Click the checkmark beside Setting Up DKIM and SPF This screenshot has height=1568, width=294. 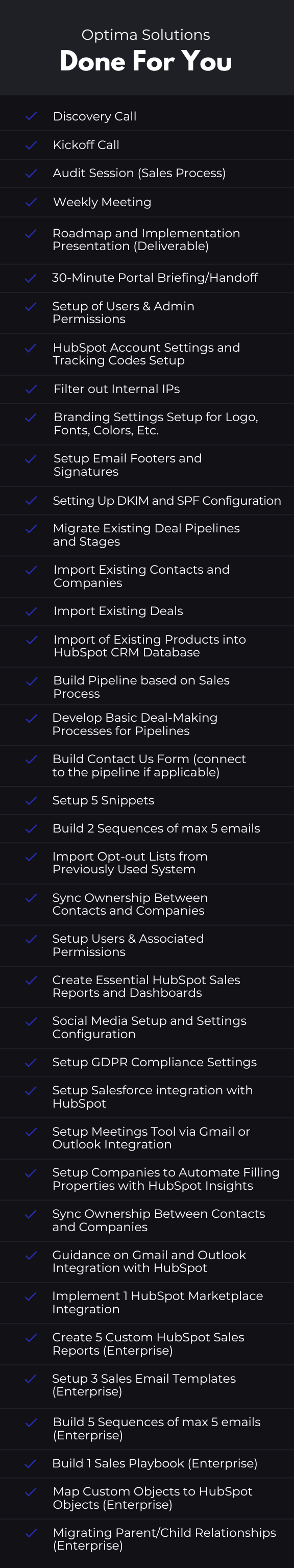coord(31,500)
